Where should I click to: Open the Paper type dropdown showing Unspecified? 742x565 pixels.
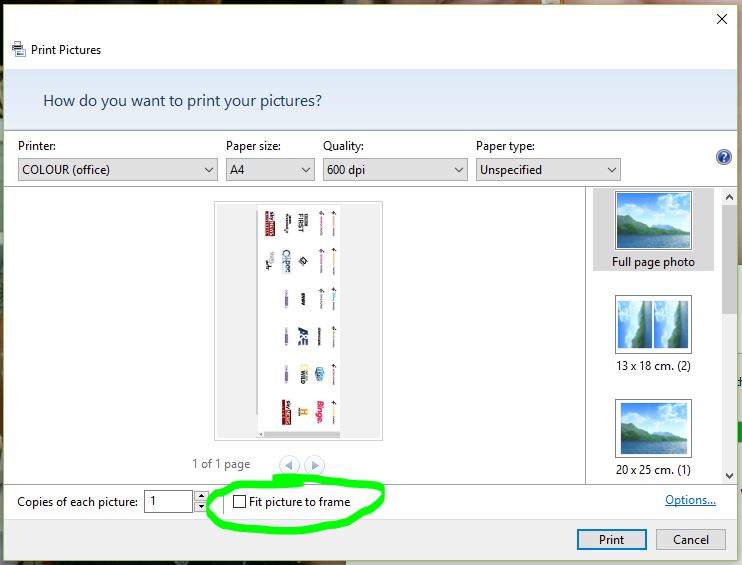pos(548,169)
